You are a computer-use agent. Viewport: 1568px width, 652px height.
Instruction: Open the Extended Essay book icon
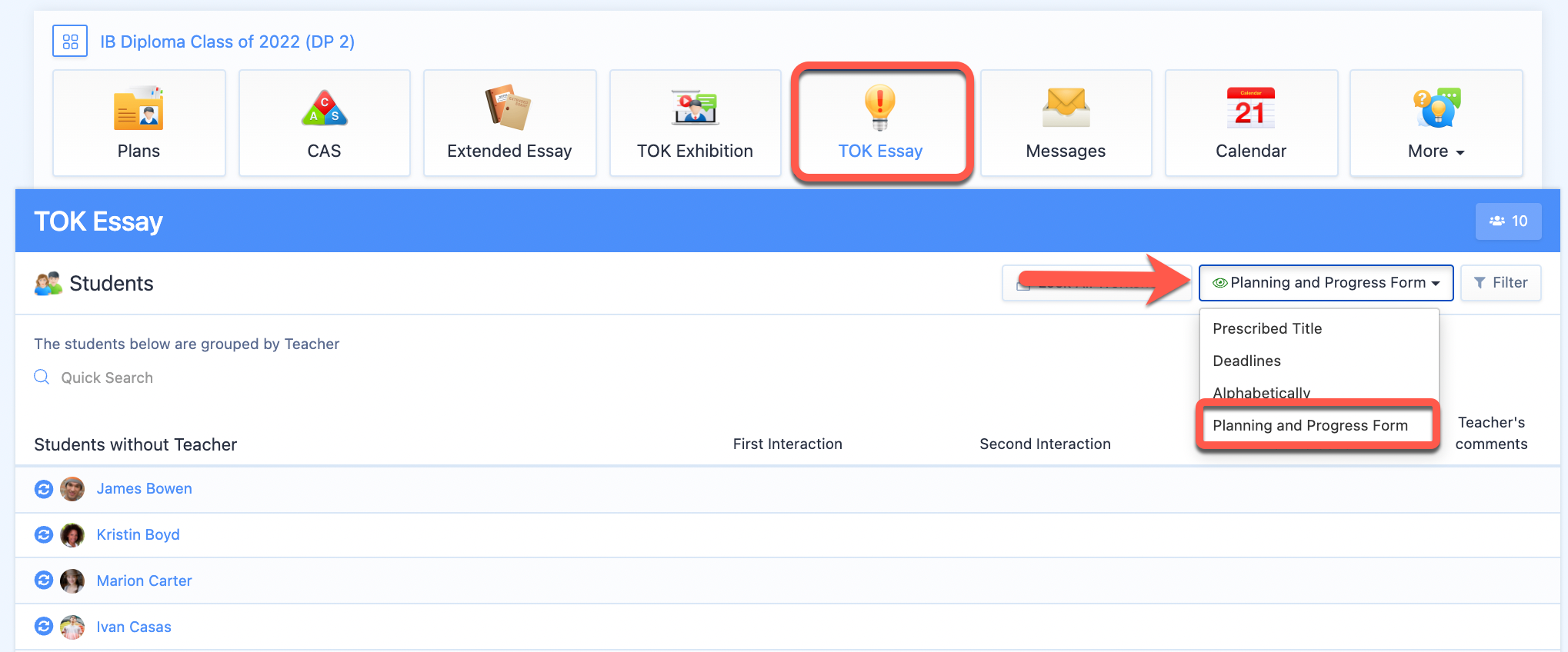[508, 108]
